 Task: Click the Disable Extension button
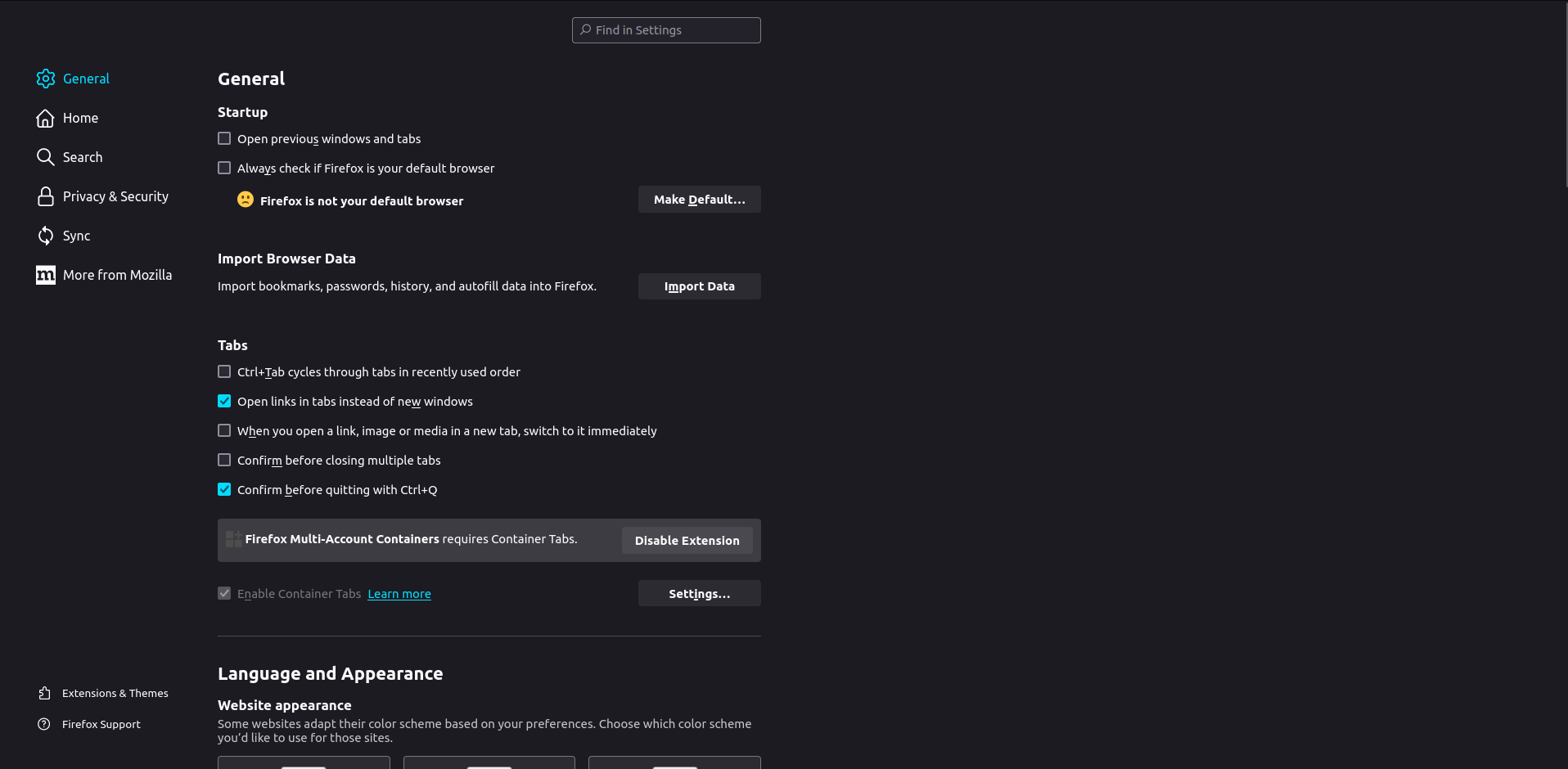(687, 540)
